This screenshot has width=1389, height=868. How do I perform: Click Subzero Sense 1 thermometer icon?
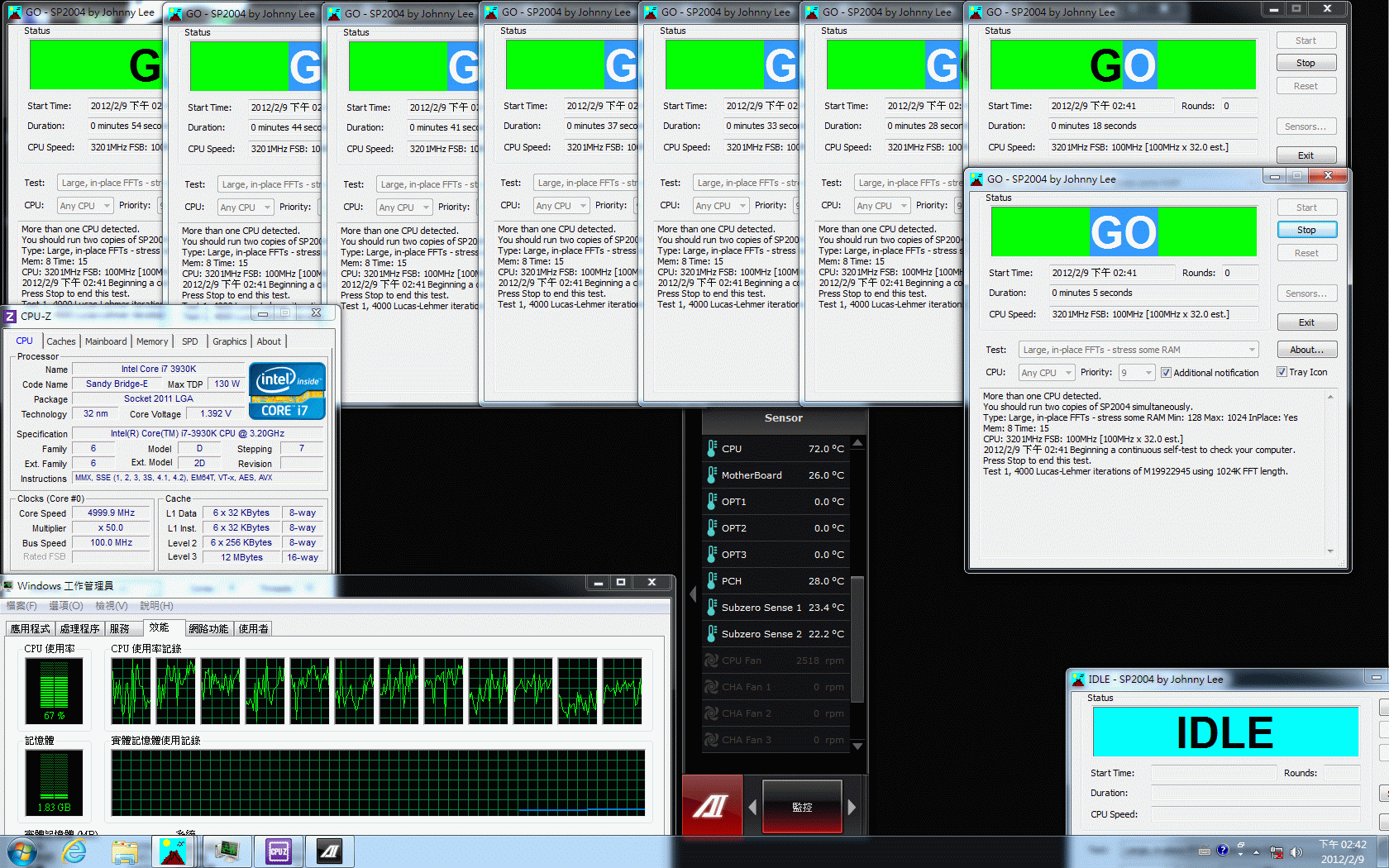(x=712, y=607)
